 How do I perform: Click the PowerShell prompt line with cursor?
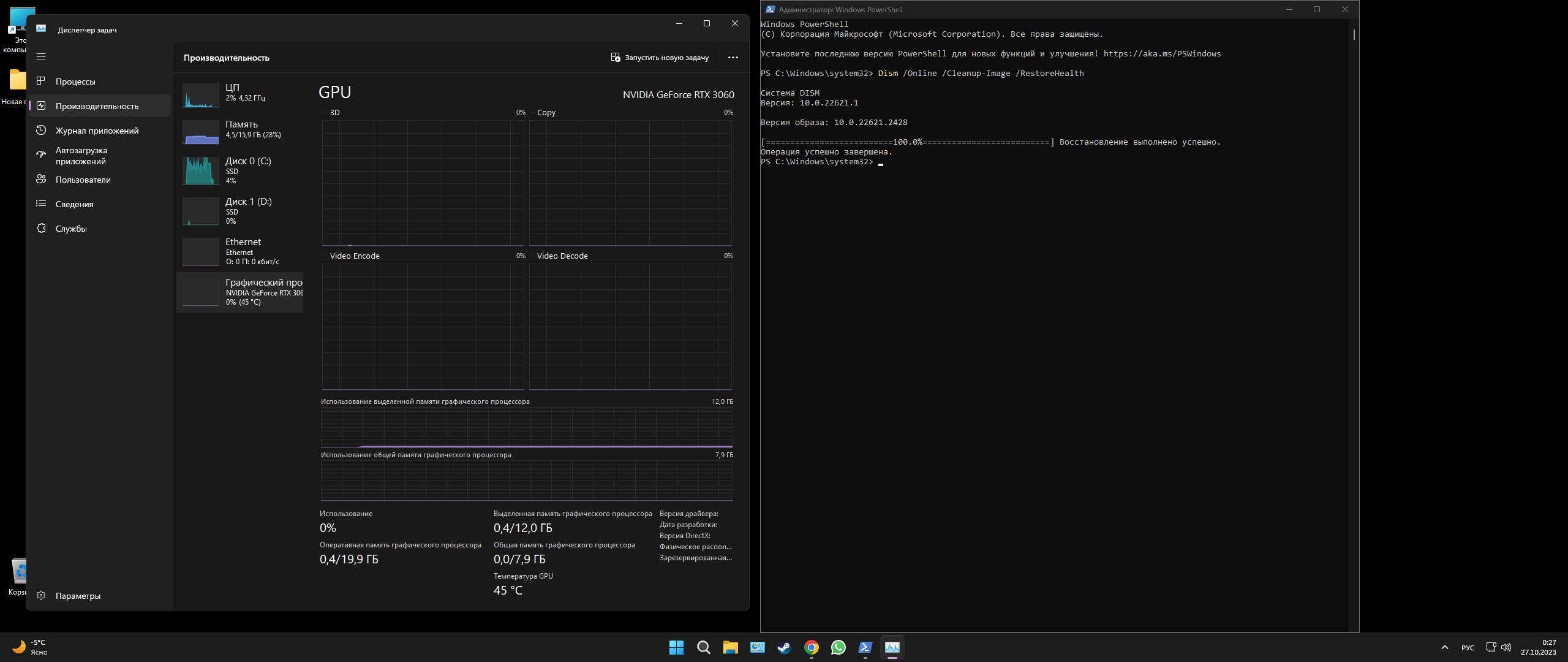[x=822, y=162]
